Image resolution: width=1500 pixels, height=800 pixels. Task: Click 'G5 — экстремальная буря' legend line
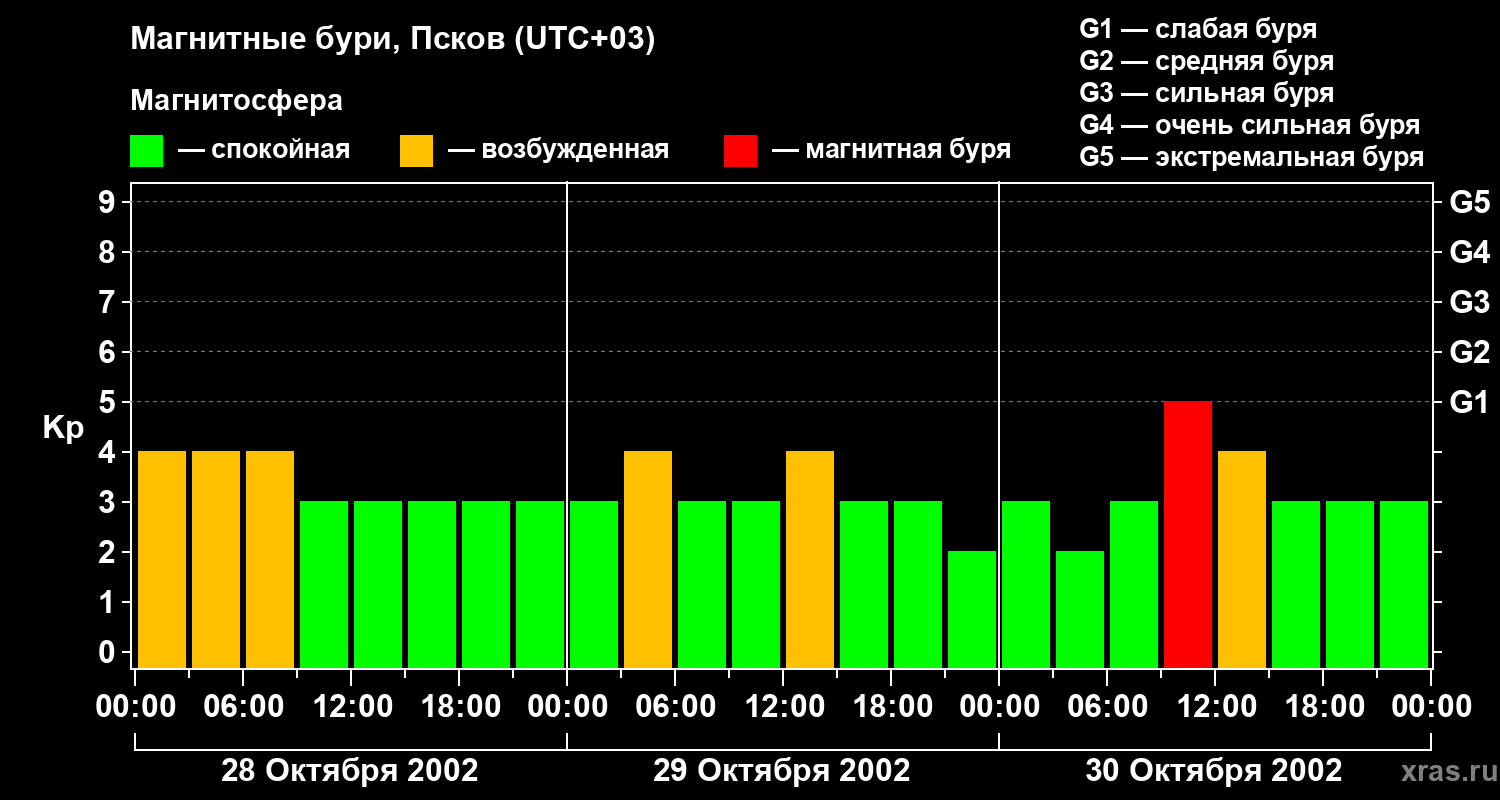(x=1251, y=157)
